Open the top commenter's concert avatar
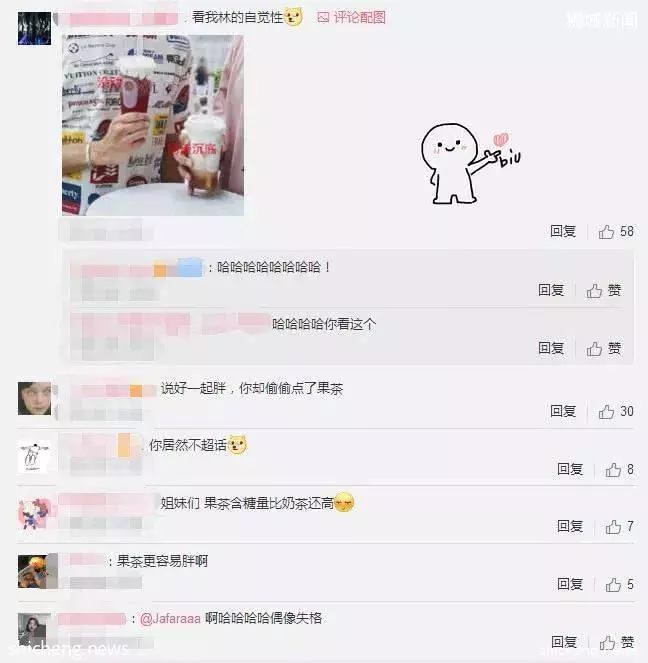The width and height of the screenshot is (648, 663). tap(34, 28)
